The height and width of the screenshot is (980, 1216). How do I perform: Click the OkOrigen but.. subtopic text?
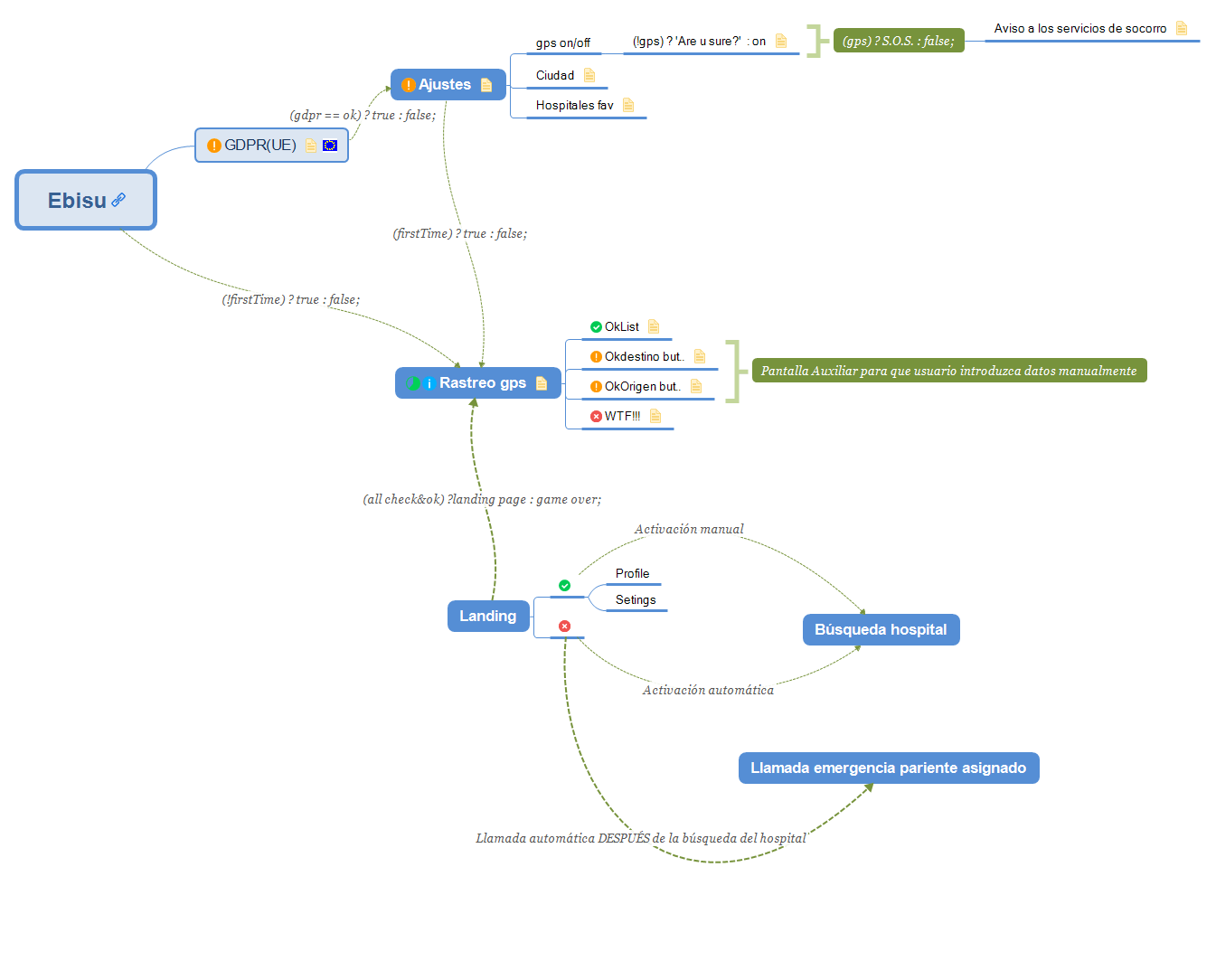(x=643, y=387)
